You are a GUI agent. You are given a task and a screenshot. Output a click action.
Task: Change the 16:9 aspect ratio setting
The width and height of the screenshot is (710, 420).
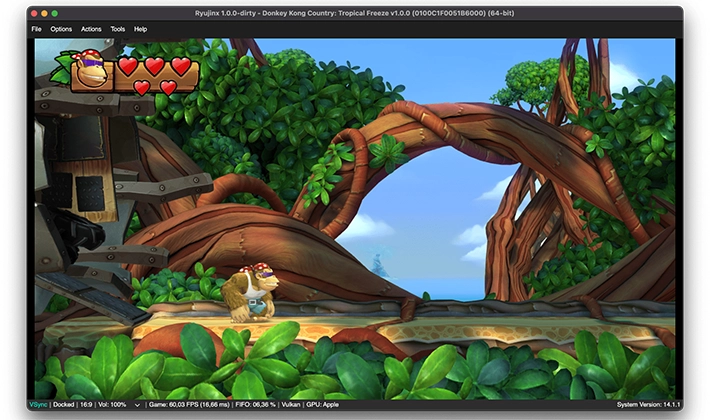[x=86, y=405]
